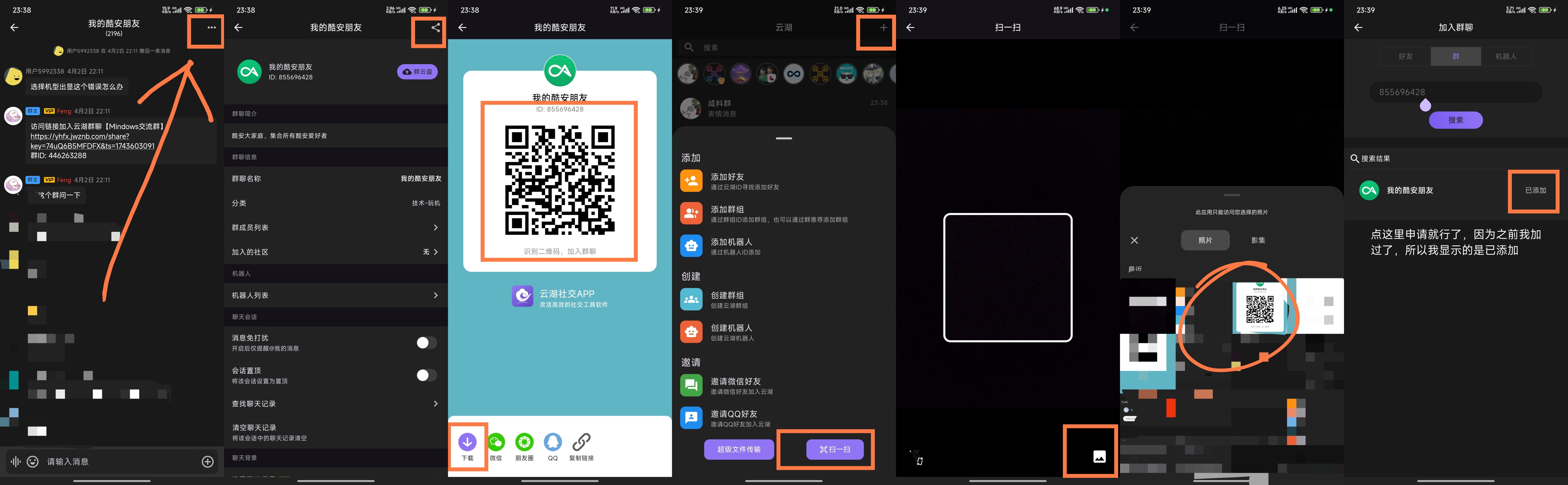Open the 咸料群 conversation row
This screenshot has height=485, width=1568.
(x=784, y=108)
